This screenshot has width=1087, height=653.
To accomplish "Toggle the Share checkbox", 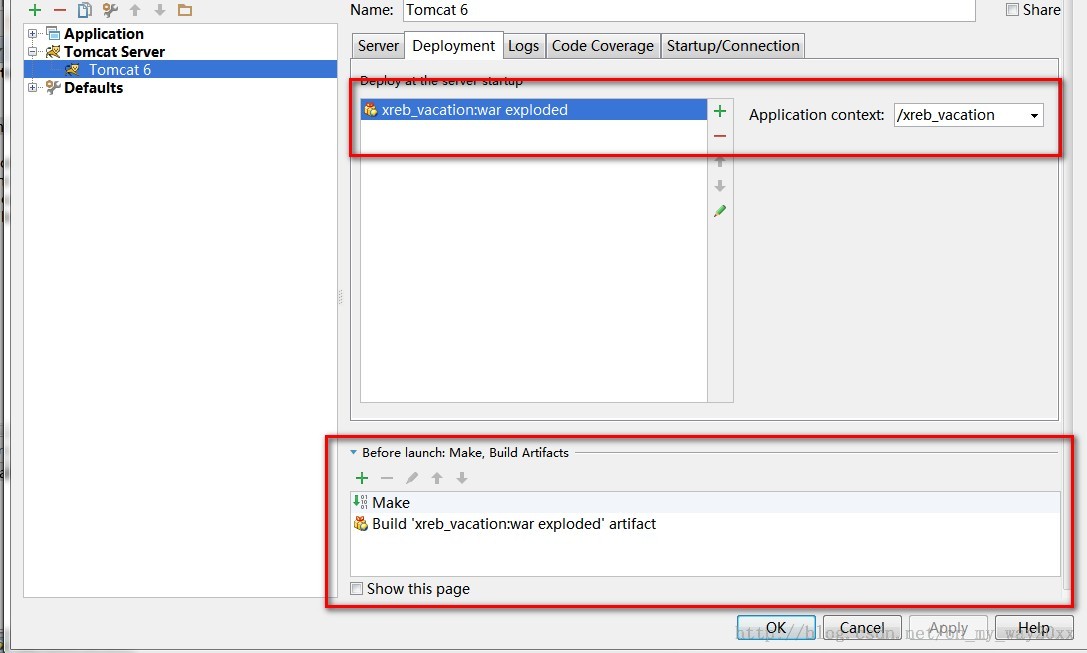I will click(1012, 10).
